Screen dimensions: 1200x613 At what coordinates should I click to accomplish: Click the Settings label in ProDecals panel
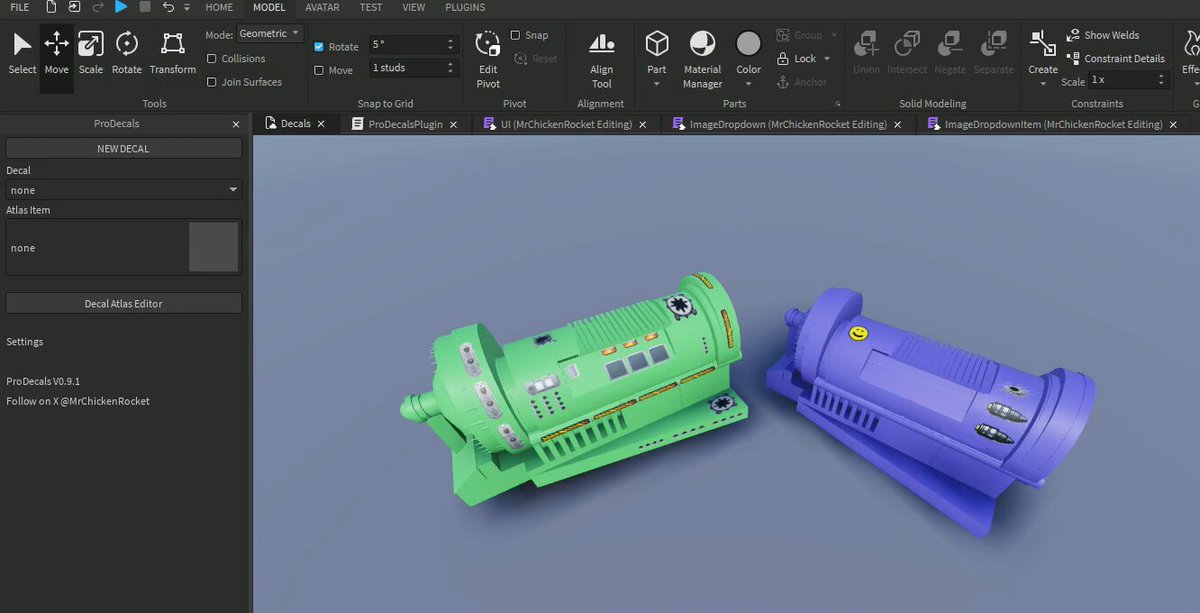[25, 341]
